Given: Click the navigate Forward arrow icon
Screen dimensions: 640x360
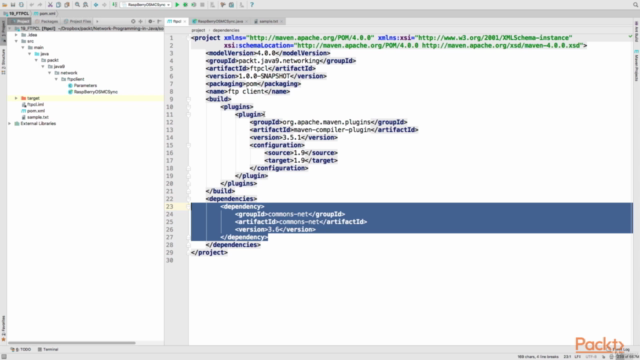Looking at the screenshot, I should pyautogui.click(x=104, y=4).
